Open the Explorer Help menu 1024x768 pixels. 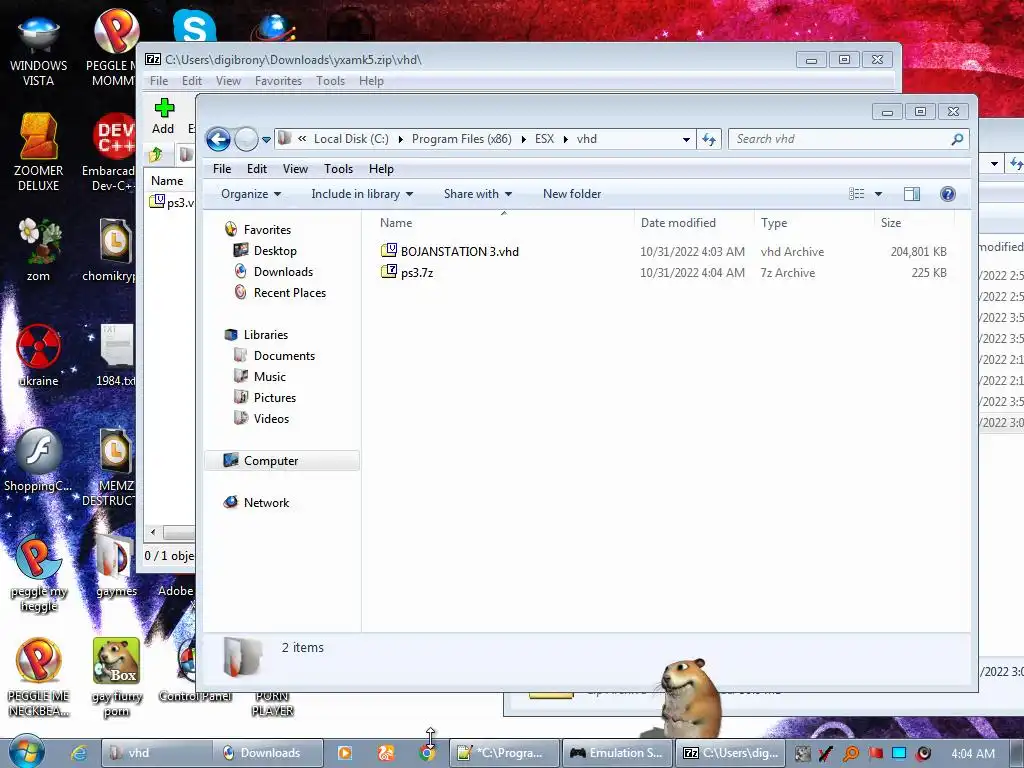(x=381, y=169)
